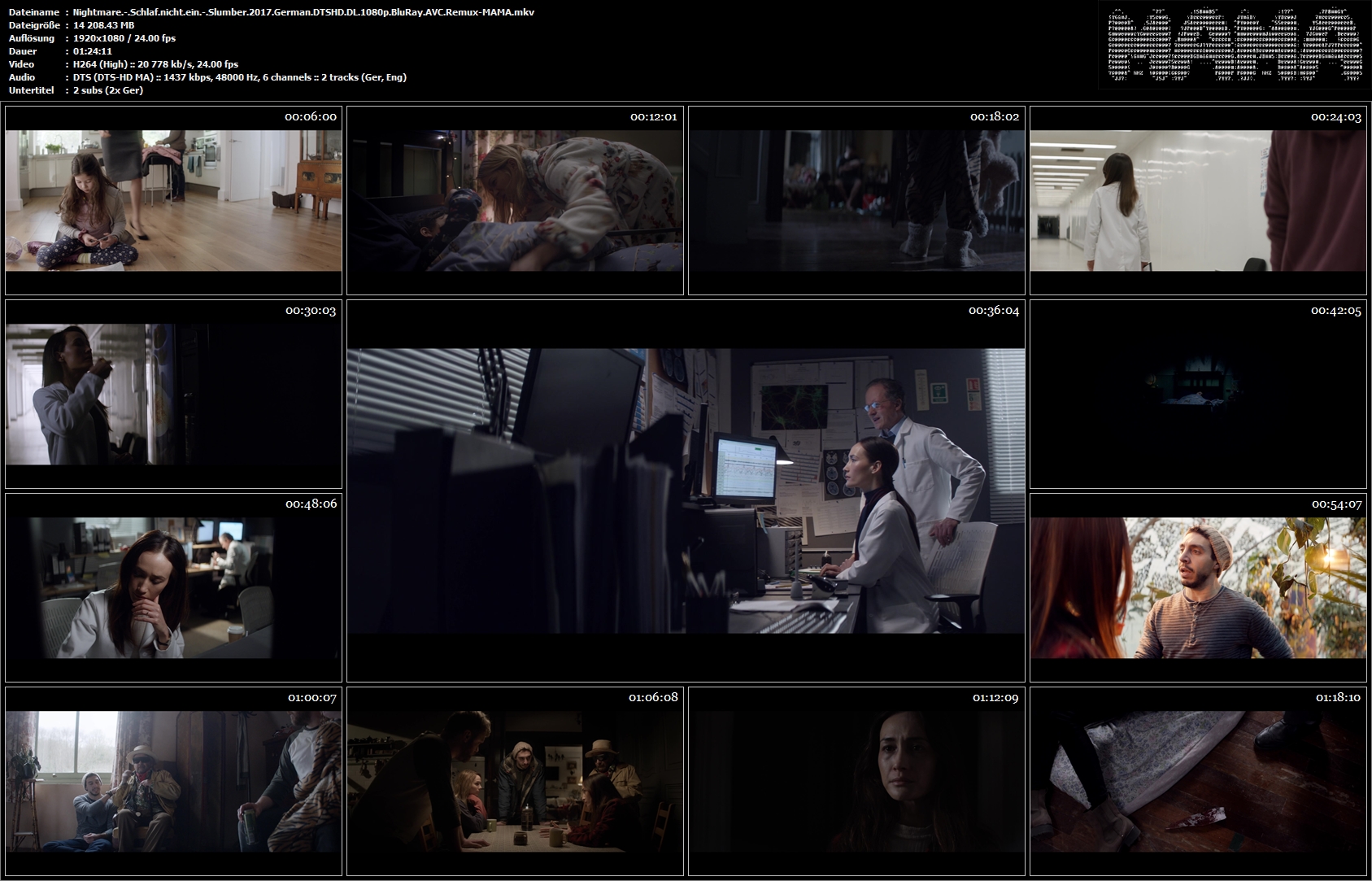Click the resolution value 1920x1080 / 24.00 fps
1372x881 pixels.
click(x=124, y=38)
